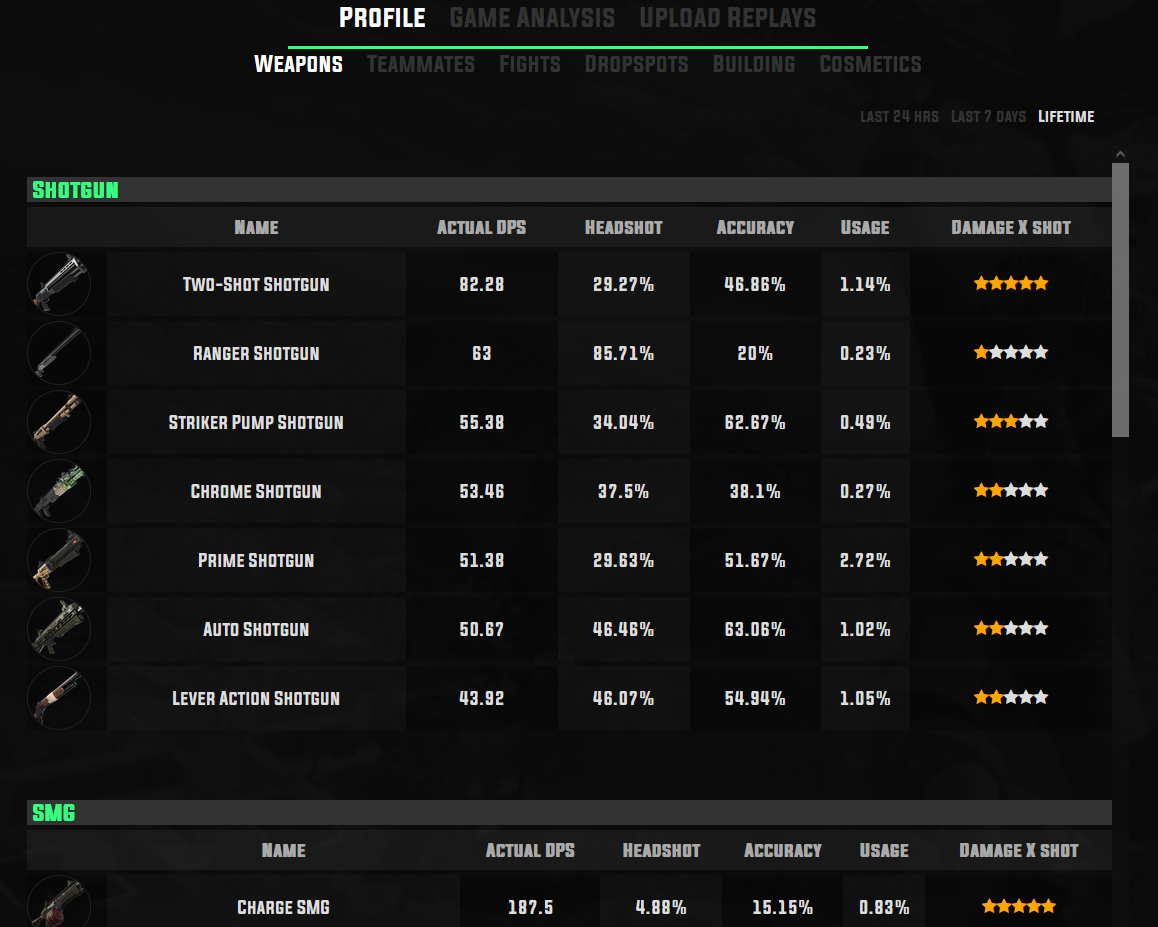Click the Lever Action Shotgun weapon icon
Screen dimensions: 1158x927
59,698
